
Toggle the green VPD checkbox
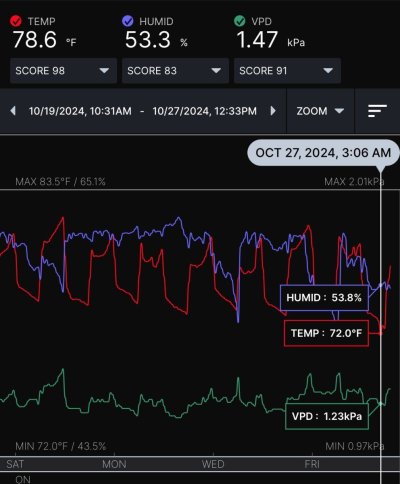(x=239, y=21)
